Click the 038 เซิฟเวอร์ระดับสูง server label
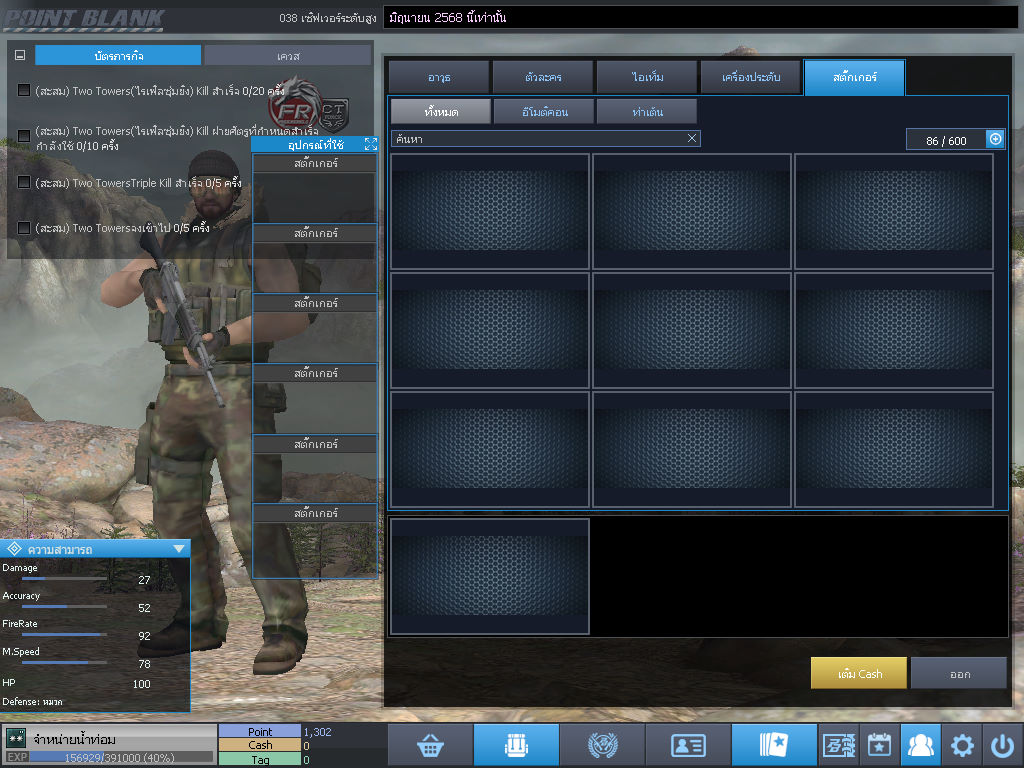Screen dimensions: 1024x768 327,18
